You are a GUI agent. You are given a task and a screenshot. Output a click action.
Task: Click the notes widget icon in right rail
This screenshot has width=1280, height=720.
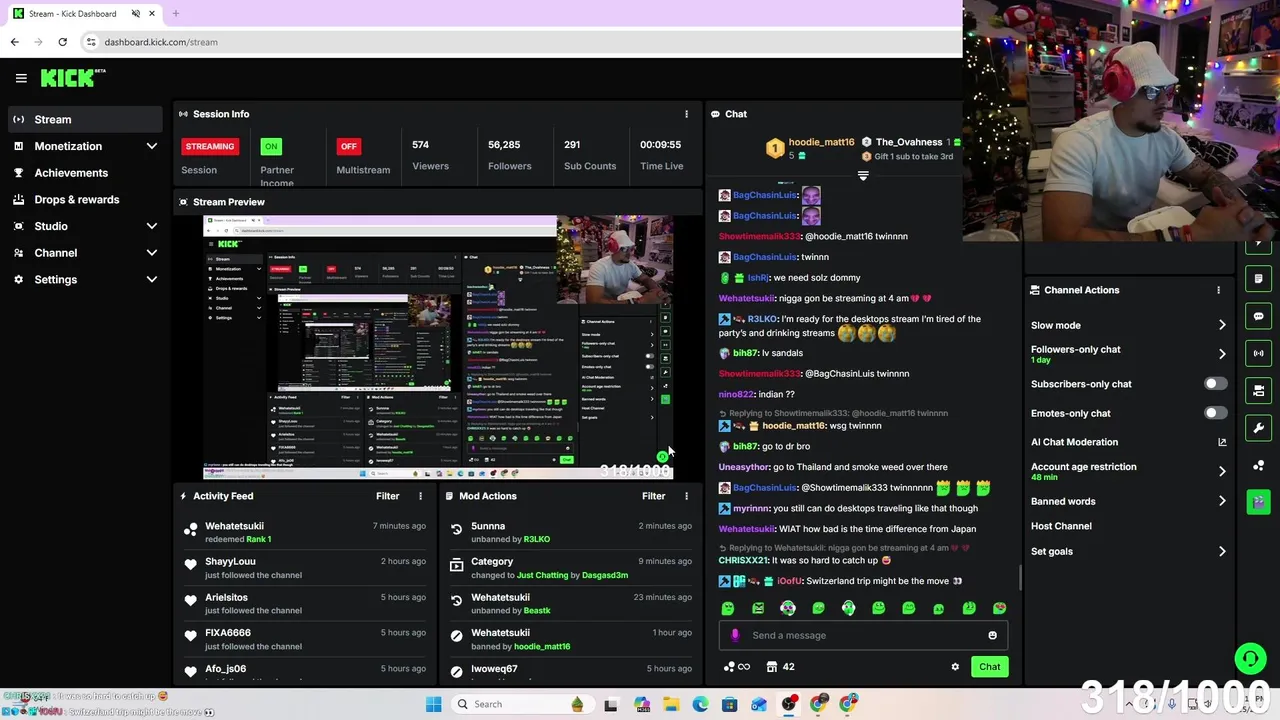tap(1258, 279)
